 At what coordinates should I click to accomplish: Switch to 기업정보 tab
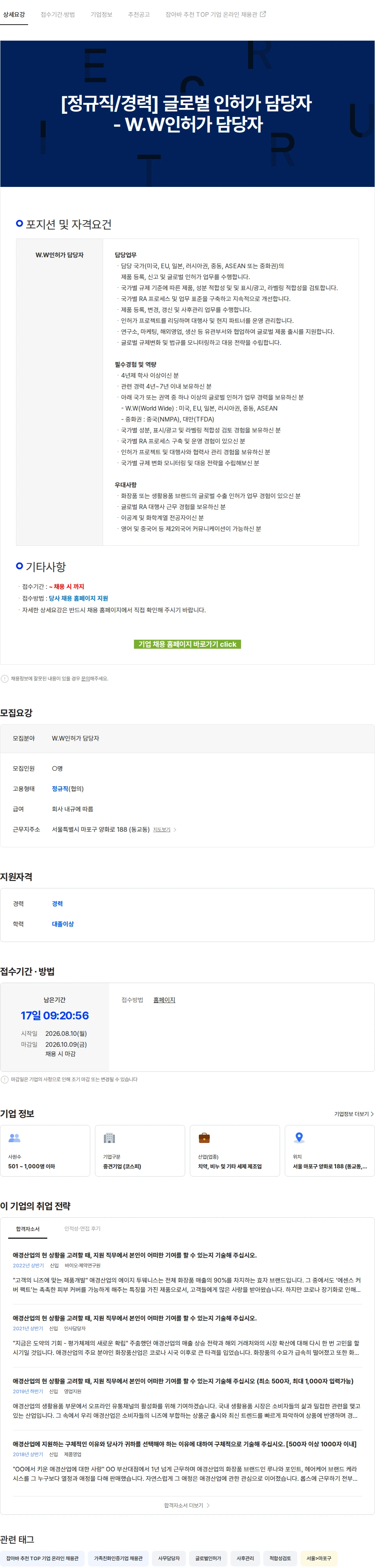click(102, 14)
